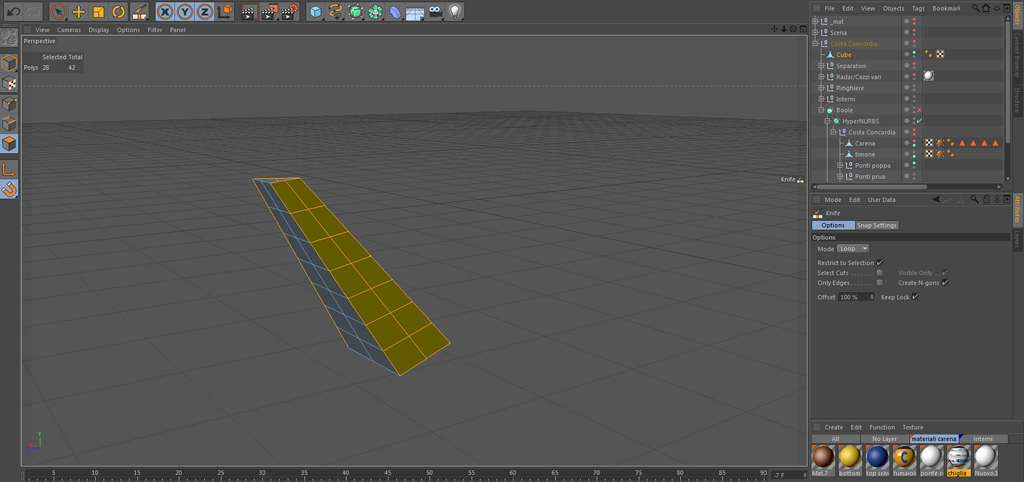Open the Cameras viewport menu
The width and height of the screenshot is (1024, 482).
point(69,30)
